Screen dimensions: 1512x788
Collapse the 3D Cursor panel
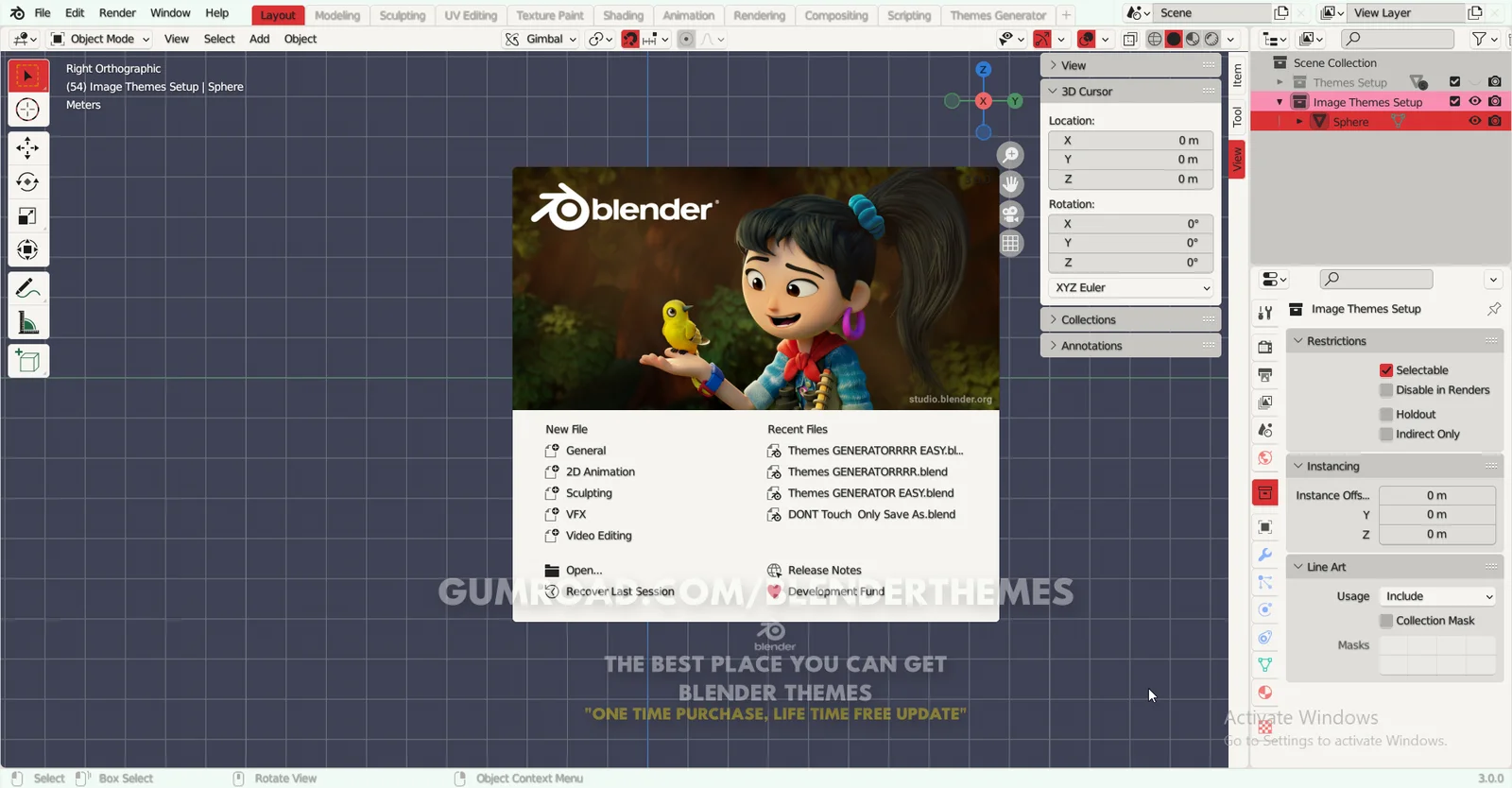click(1131, 92)
